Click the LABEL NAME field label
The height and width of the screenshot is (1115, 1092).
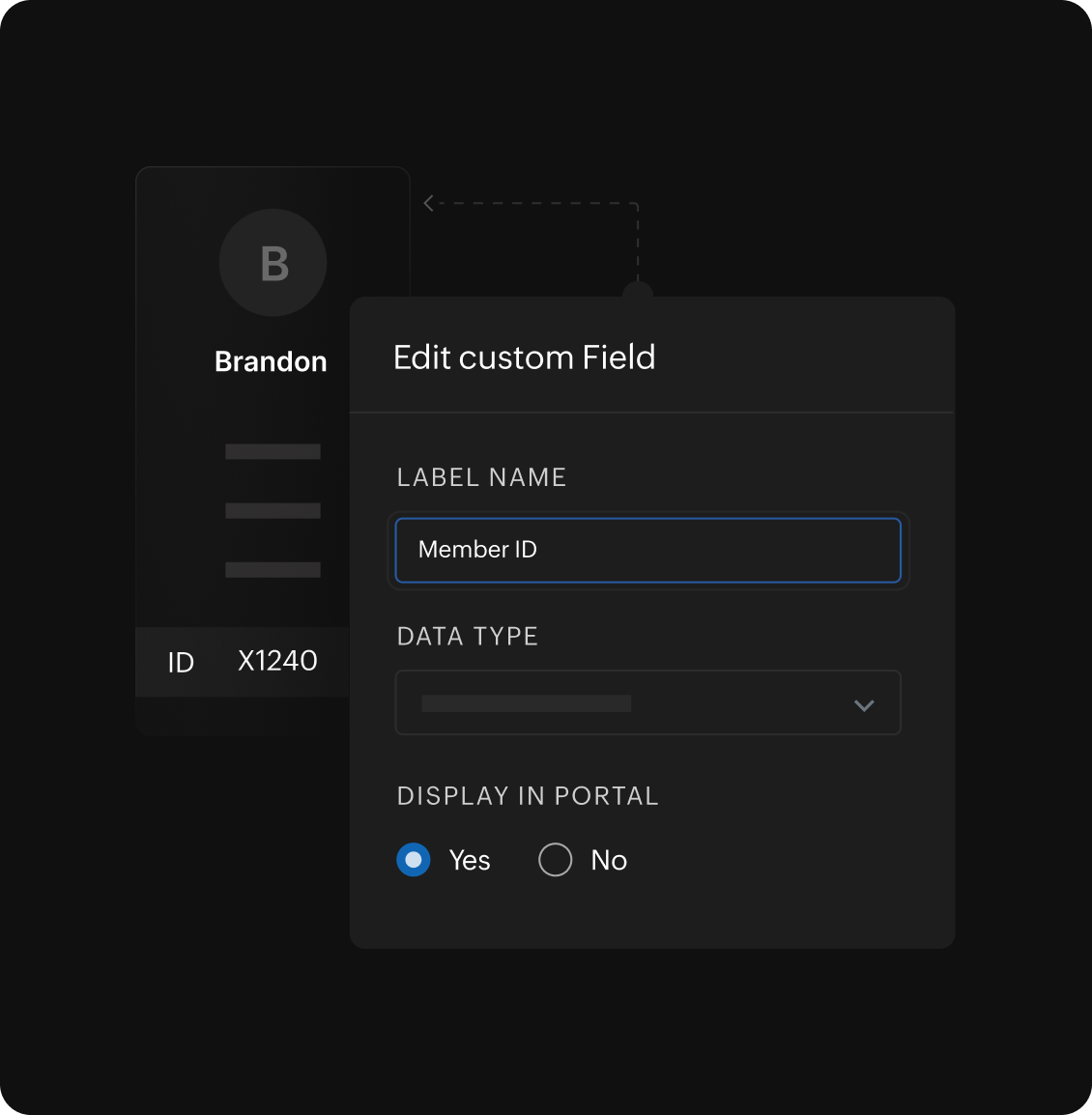point(481,477)
